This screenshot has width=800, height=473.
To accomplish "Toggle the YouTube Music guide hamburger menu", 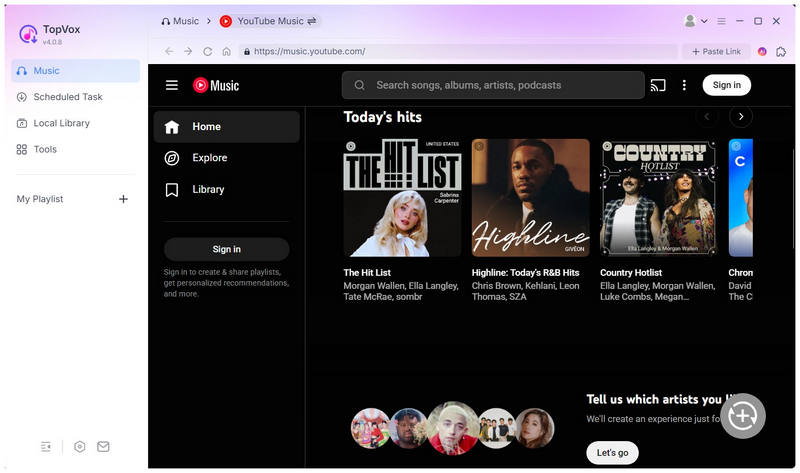I will tap(172, 85).
